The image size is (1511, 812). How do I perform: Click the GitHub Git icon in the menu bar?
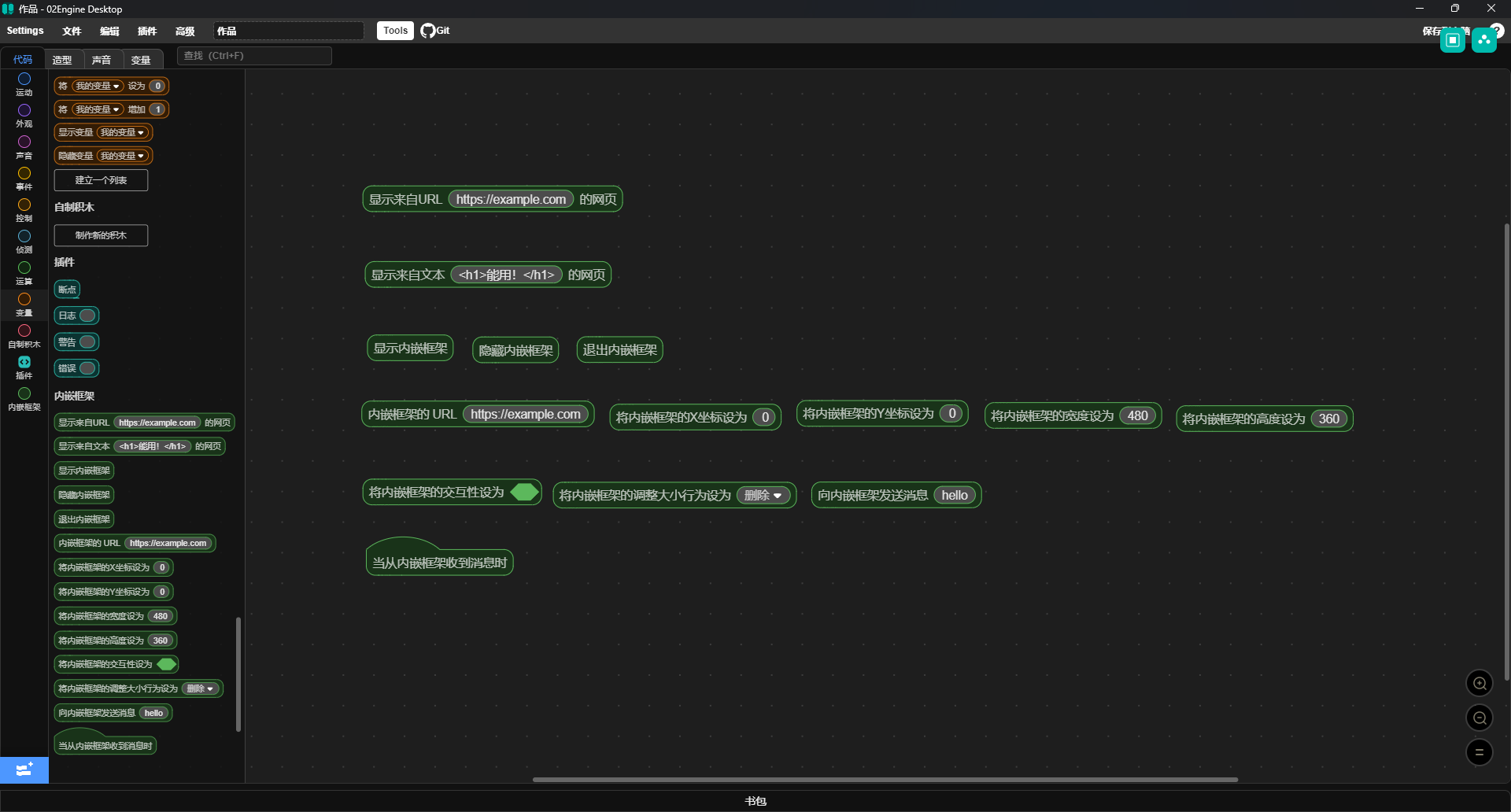pyautogui.click(x=428, y=31)
